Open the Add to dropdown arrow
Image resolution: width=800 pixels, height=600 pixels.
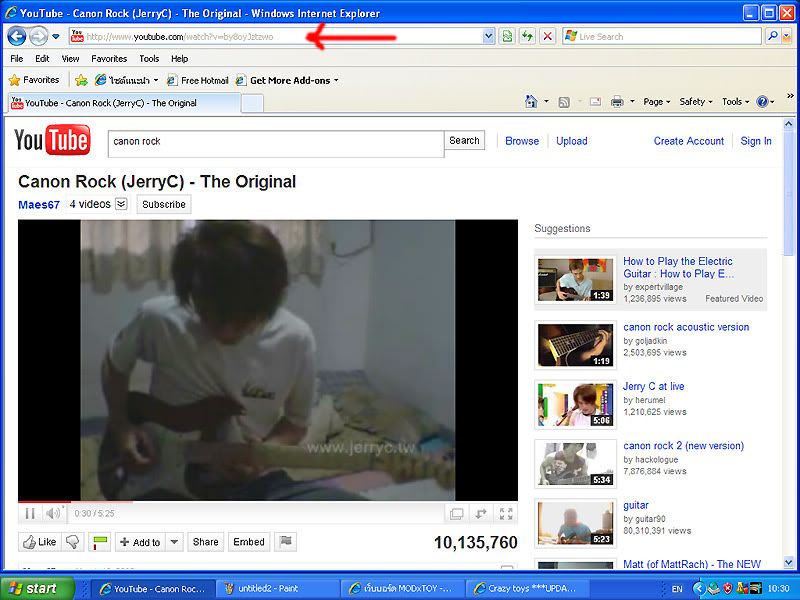(x=174, y=542)
